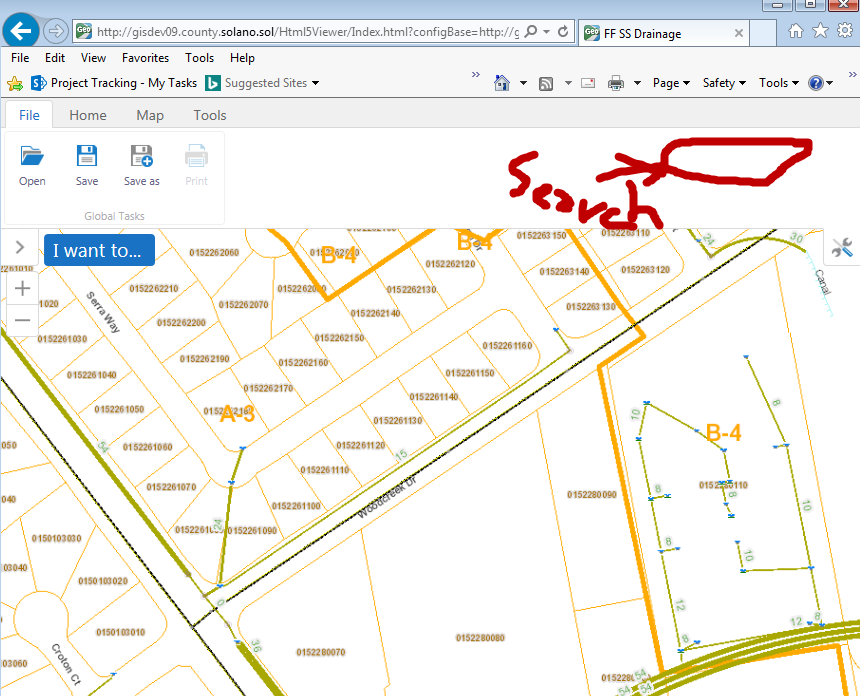
Task: Click the Save as icon
Action: [x=142, y=156]
